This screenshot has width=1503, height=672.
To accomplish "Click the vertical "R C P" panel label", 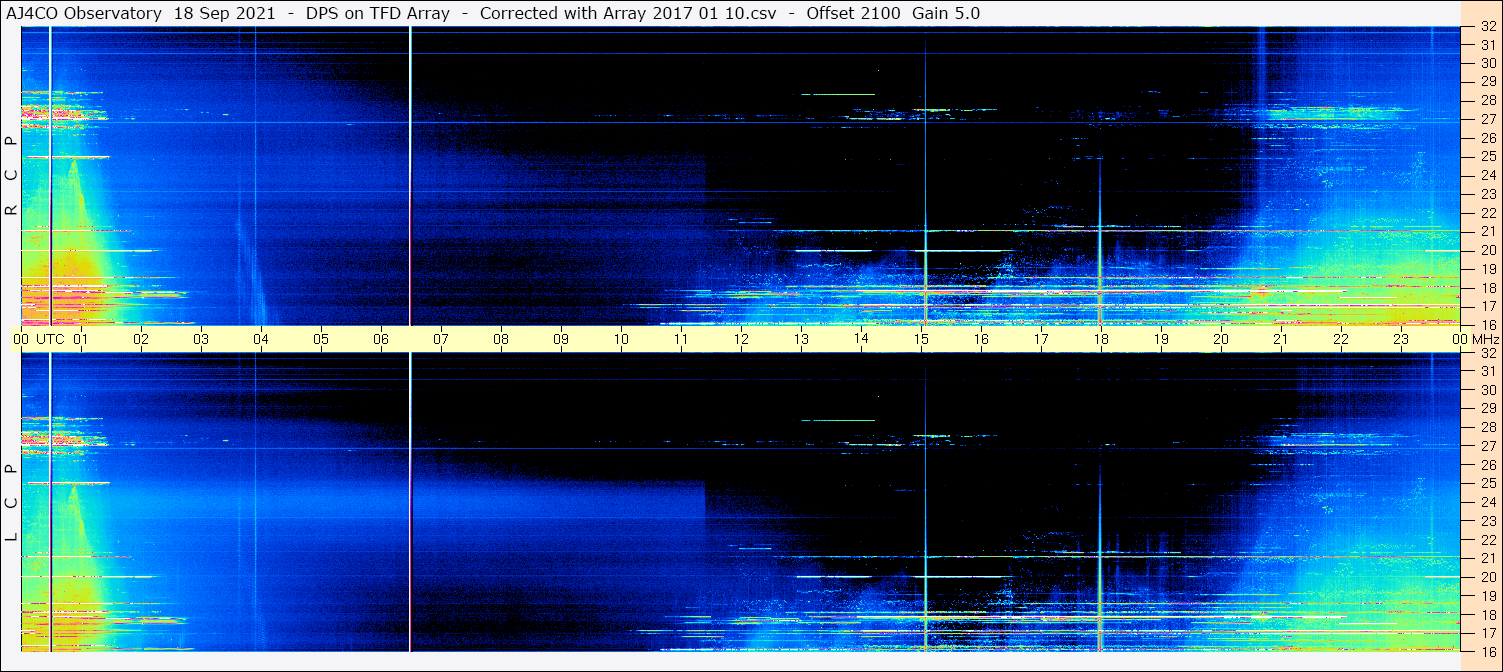I will (12, 176).
